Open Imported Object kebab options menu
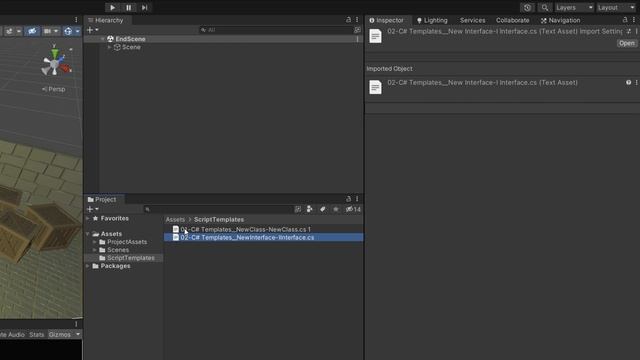This screenshot has height=360, width=640. pyautogui.click(x=636, y=82)
